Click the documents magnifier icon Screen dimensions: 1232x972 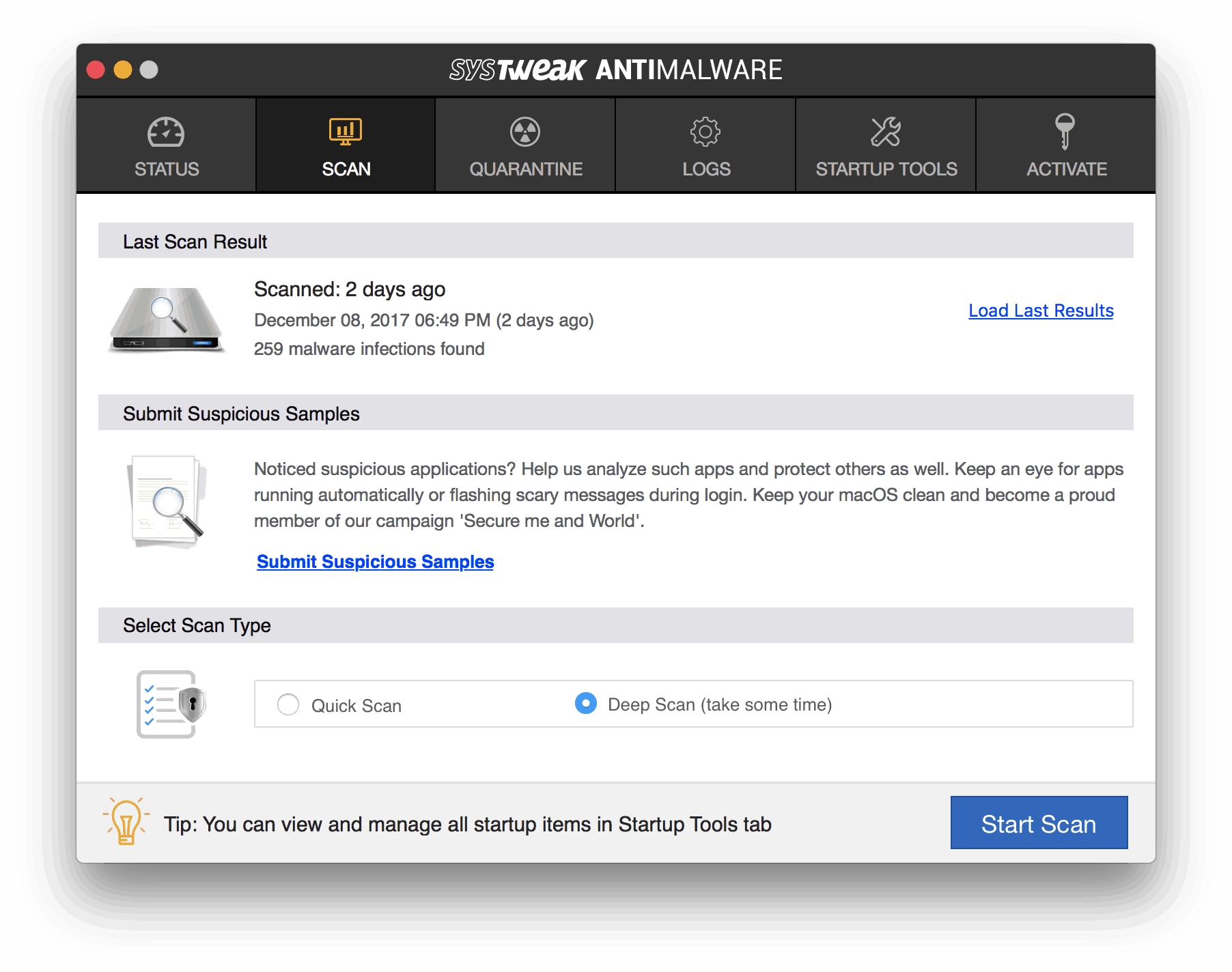(x=167, y=502)
